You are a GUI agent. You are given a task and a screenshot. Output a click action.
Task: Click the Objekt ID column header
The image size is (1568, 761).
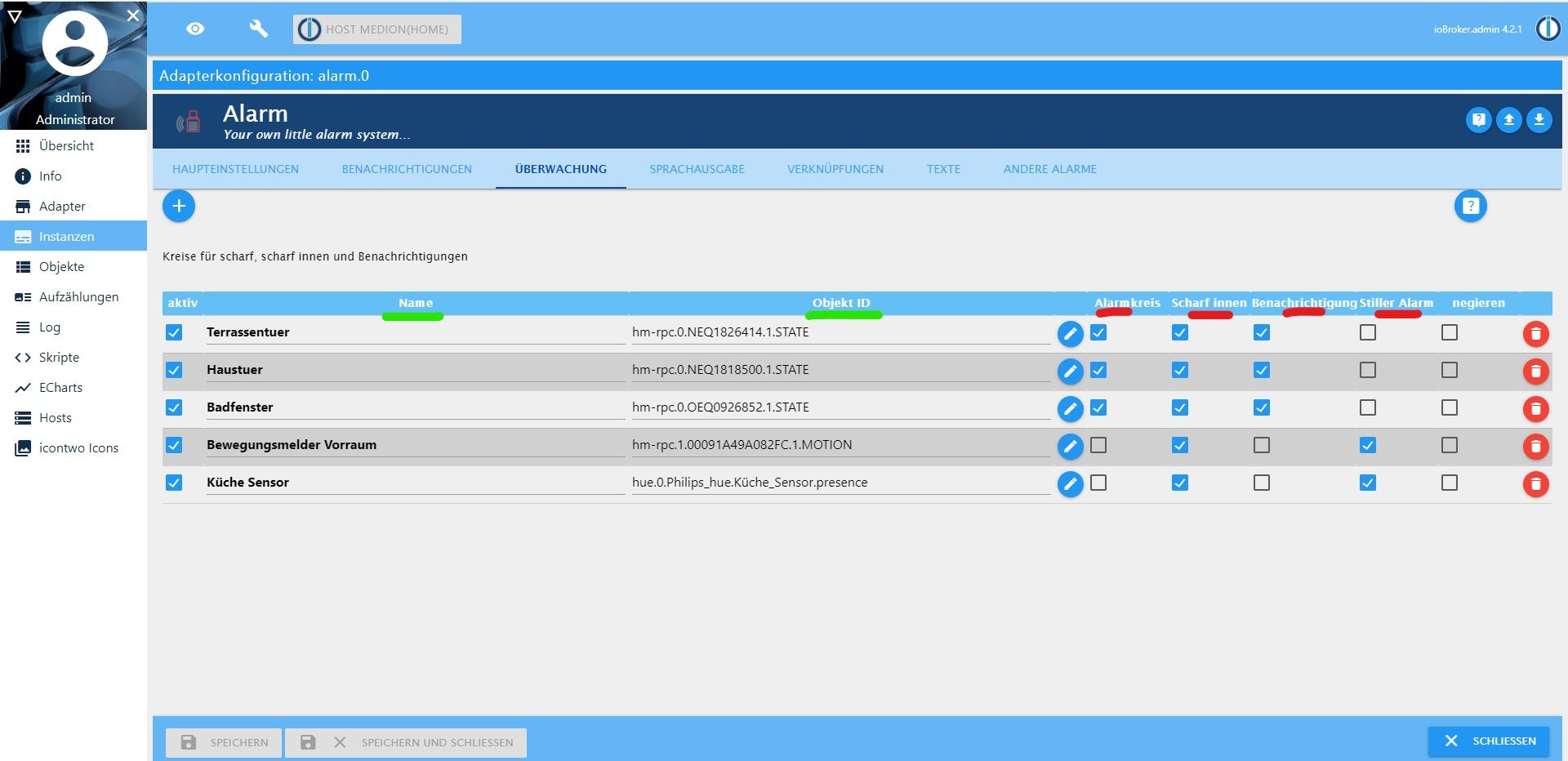coord(841,303)
